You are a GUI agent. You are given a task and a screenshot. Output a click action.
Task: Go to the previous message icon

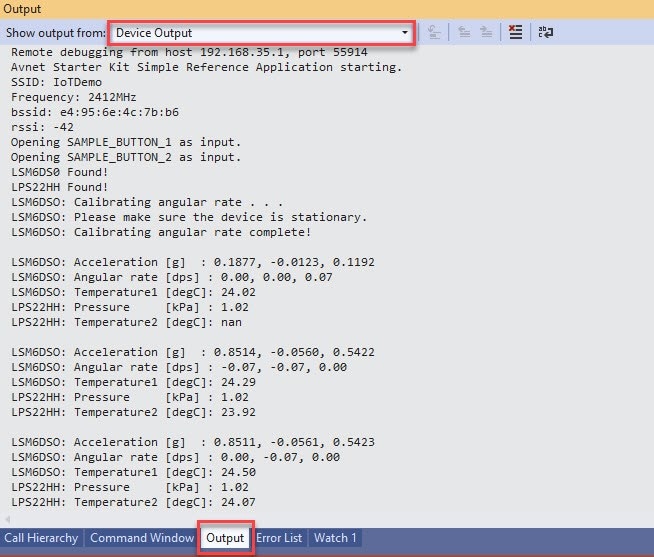(x=464, y=32)
